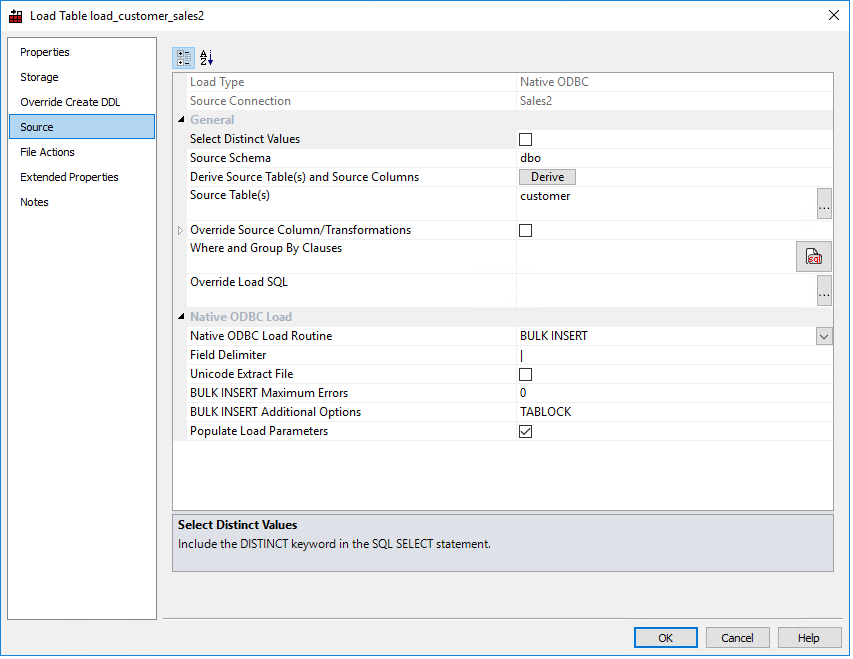Edit the Source Schema value dbo

(x=675, y=158)
